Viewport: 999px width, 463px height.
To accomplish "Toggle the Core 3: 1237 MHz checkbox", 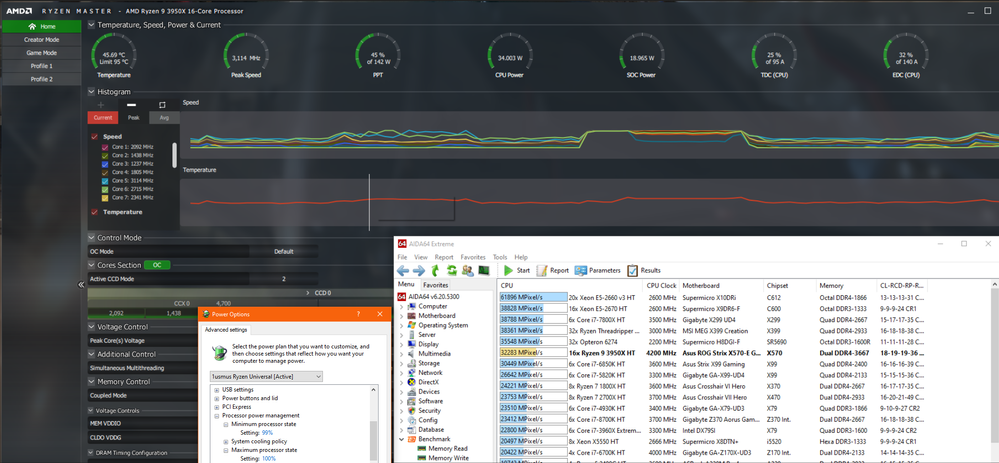I will click(x=105, y=164).
